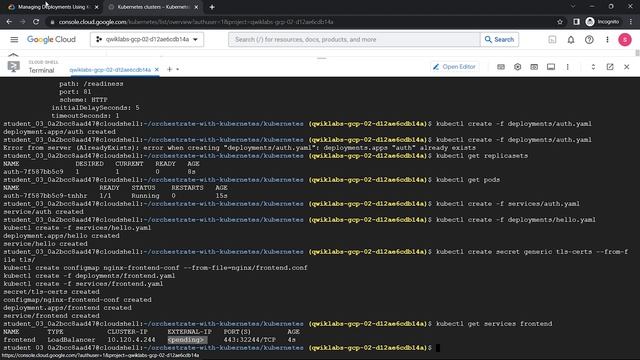Open the Help question mark menu

coord(589,40)
